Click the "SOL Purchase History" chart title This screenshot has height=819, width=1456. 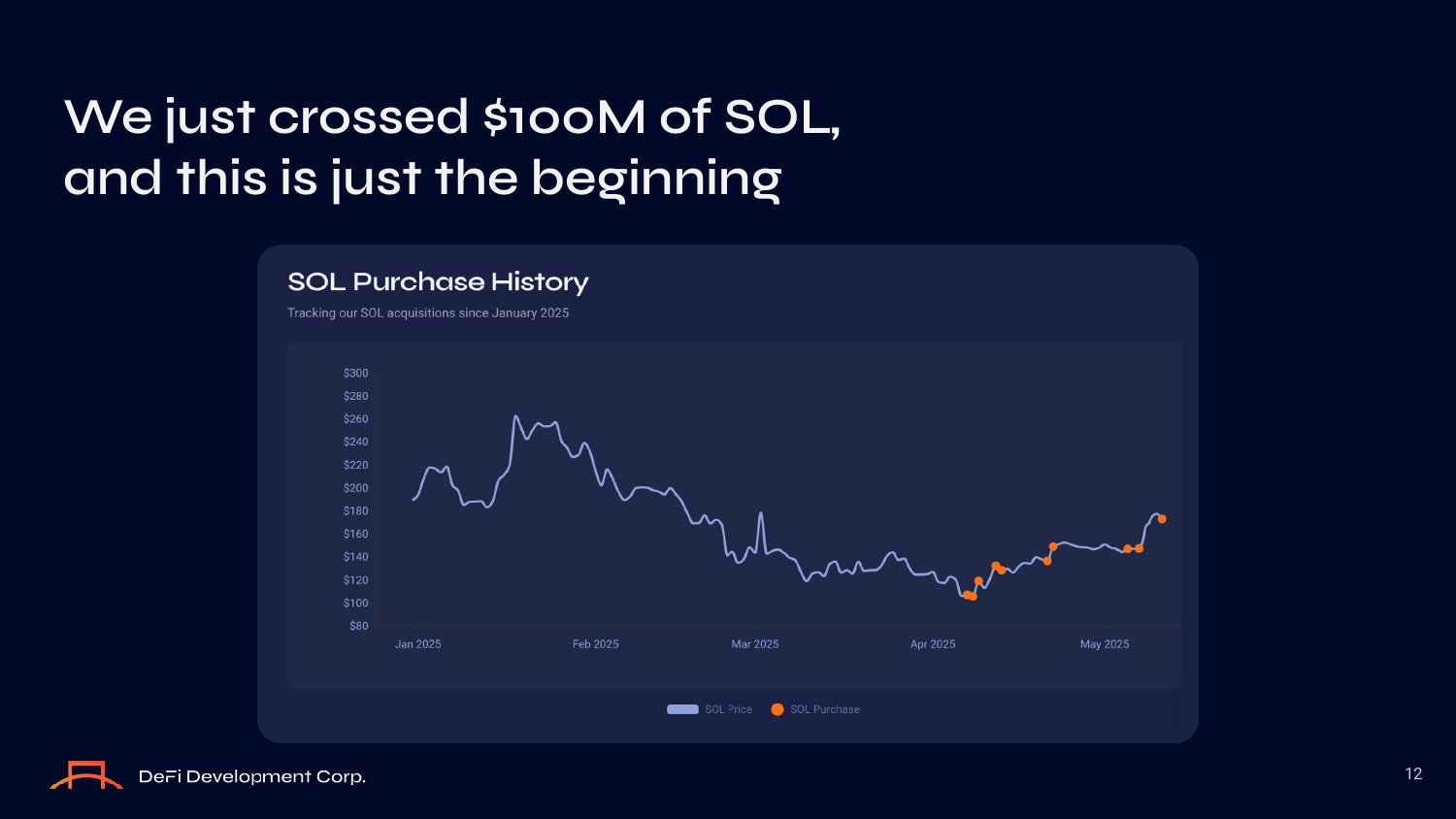click(x=438, y=281)
